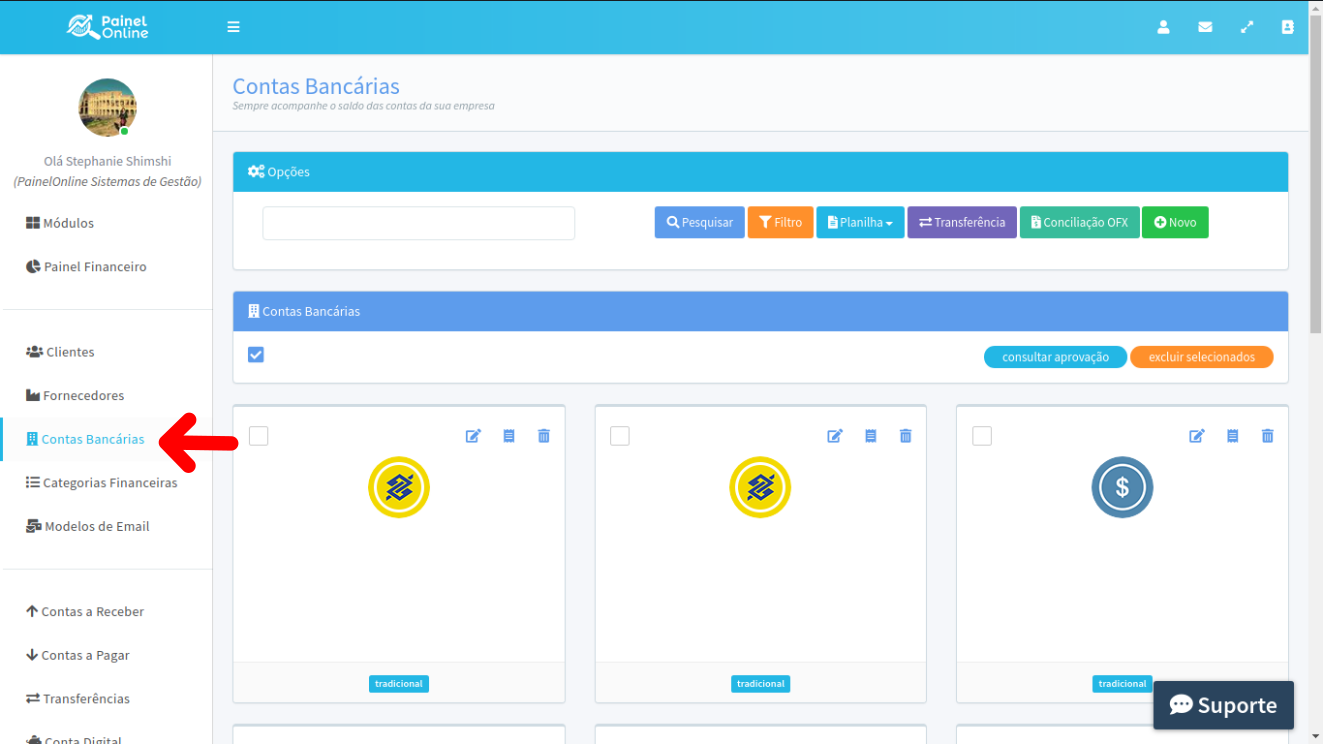Click consultar aprovação button
Viewport: 1323px width, 744px height.
pyautogui.click(x=1055, y=357)
